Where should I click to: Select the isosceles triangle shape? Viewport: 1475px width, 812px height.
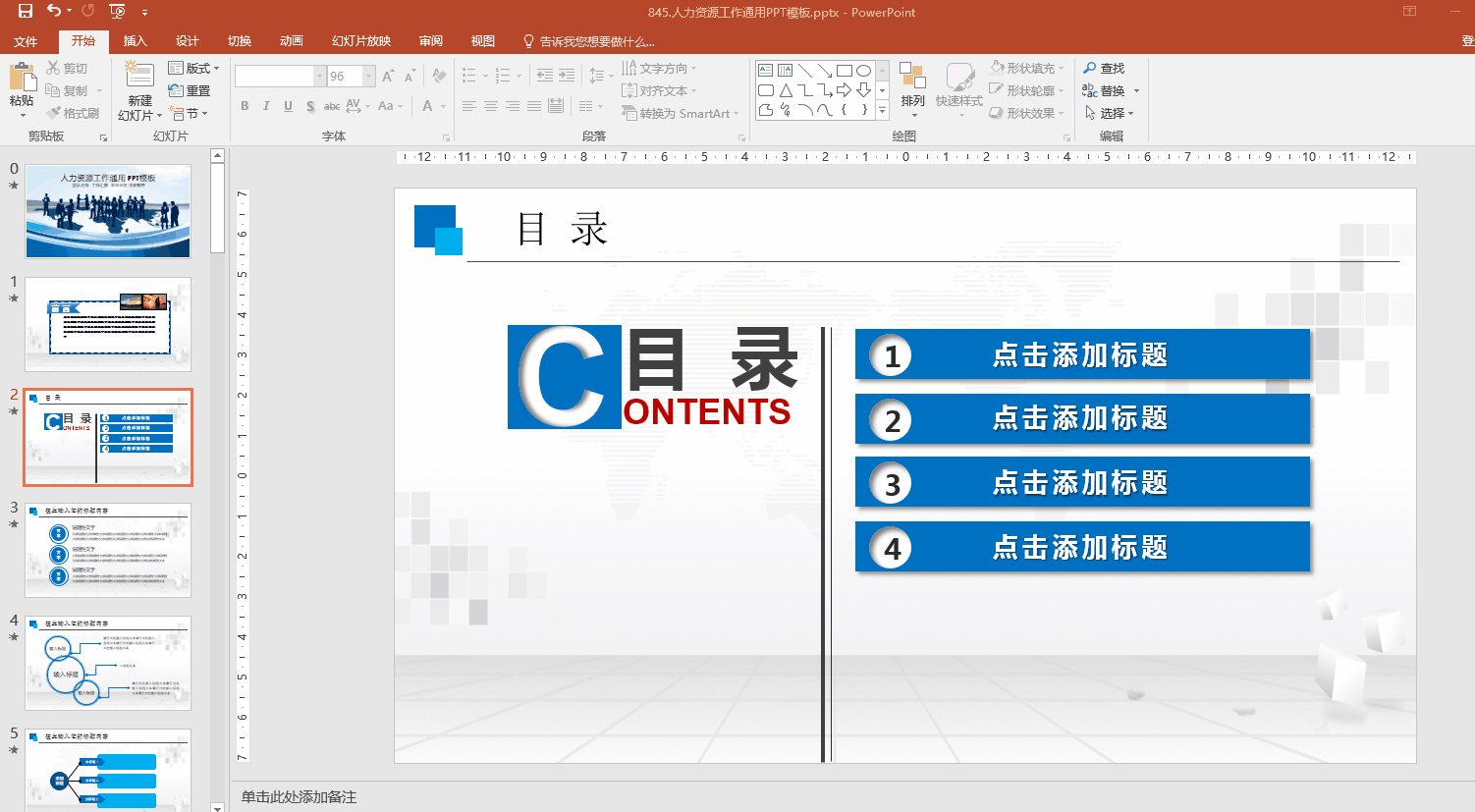point(786,90)
